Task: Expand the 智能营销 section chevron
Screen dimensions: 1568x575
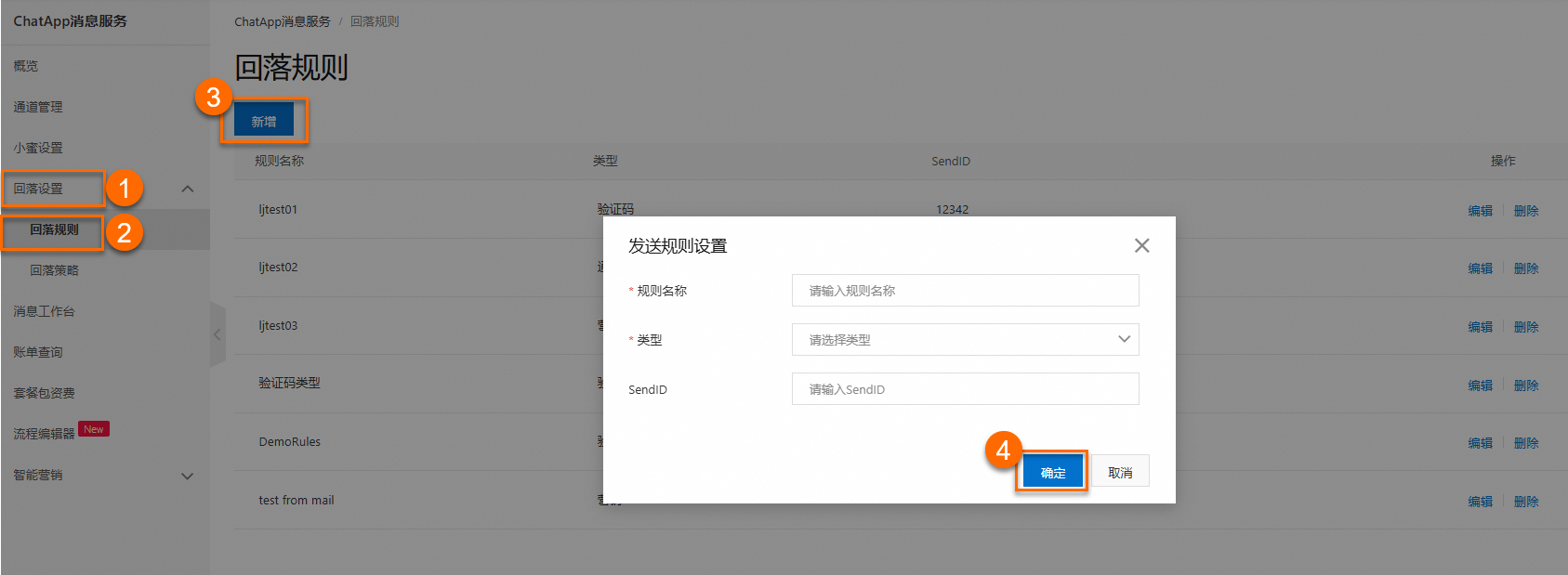Action: click(188, 476)
